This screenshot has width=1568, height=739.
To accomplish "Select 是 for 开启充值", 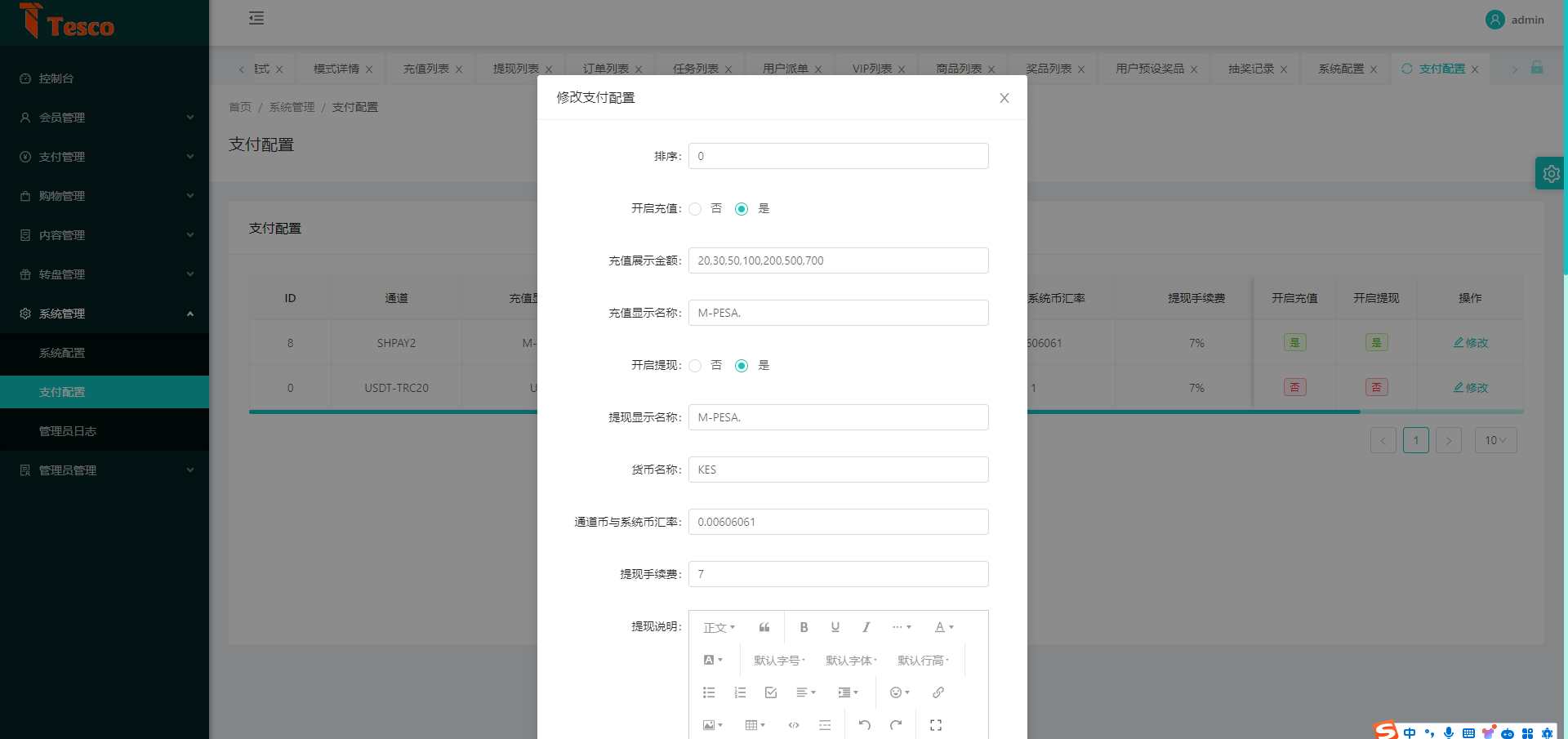I will pos(742,209).
